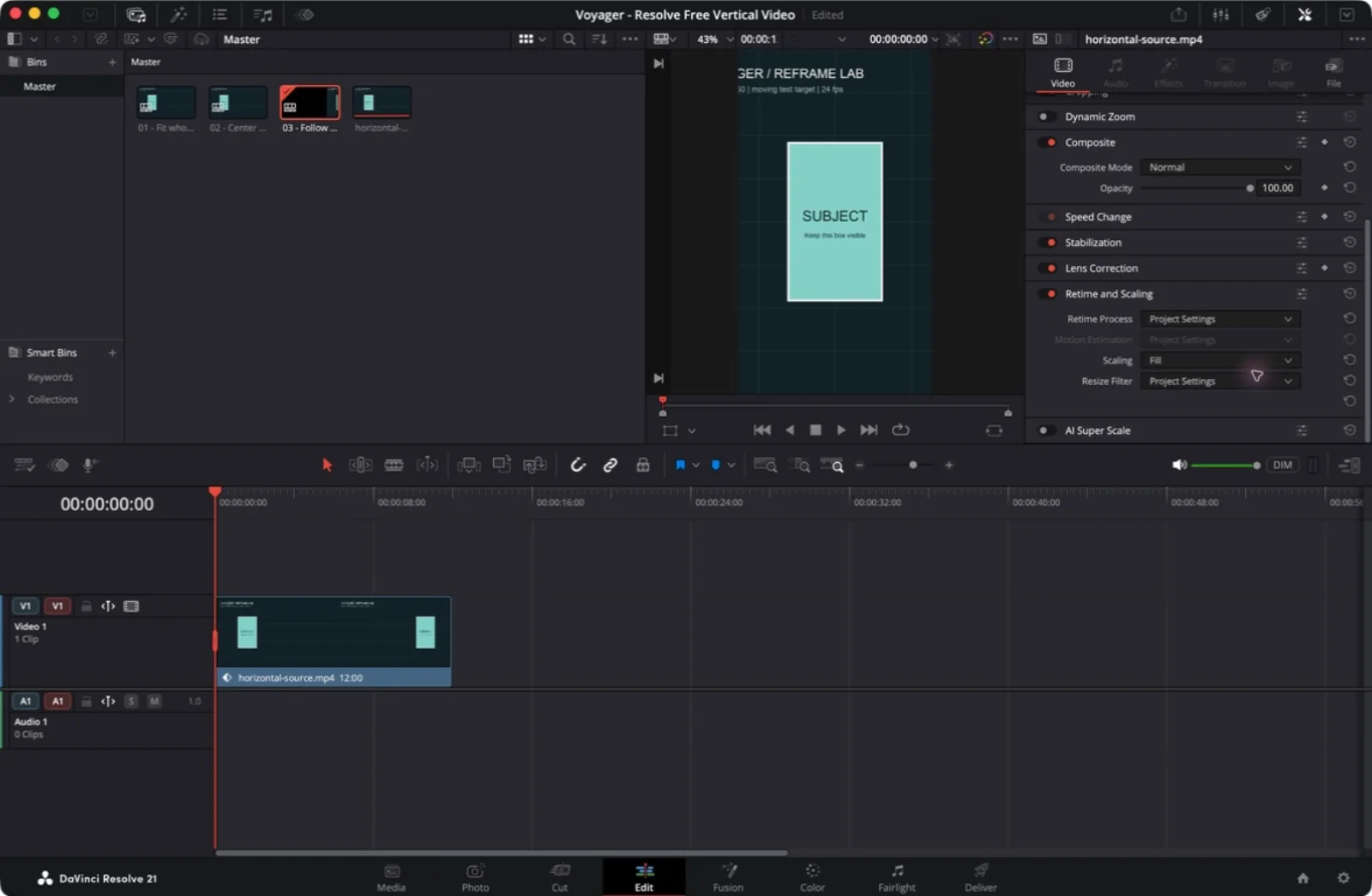Open the Resize Filter dropdown
This screenshot has width=1372, height=896.
point(1219,381)
